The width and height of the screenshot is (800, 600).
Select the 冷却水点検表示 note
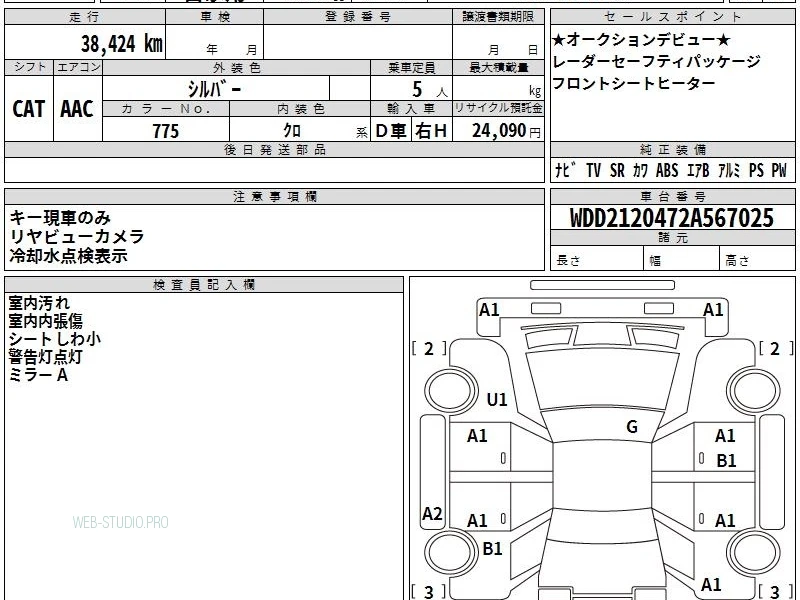[x=68, y=256]
